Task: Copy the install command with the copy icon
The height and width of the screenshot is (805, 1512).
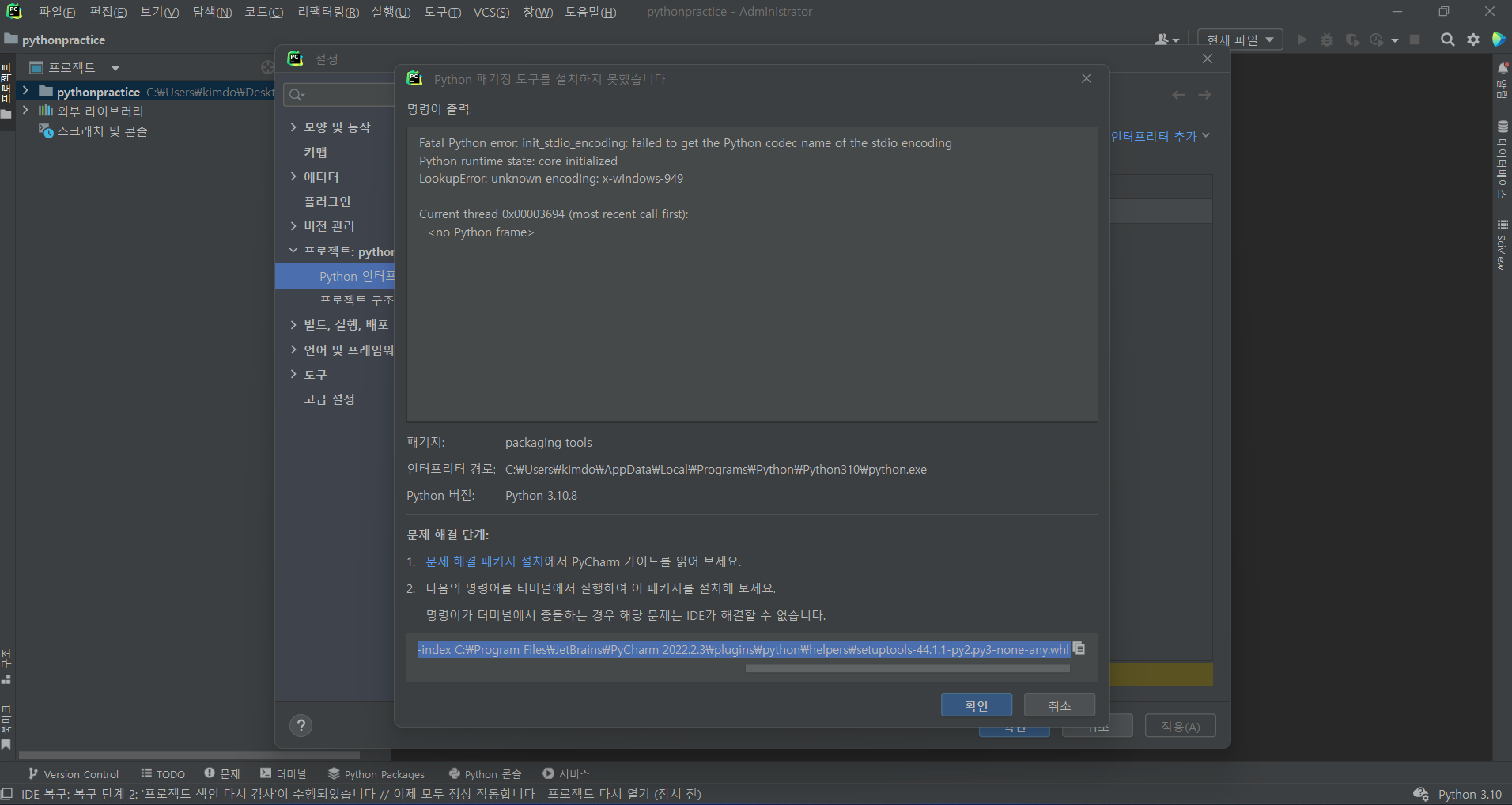Action: tap(1079, 648)
